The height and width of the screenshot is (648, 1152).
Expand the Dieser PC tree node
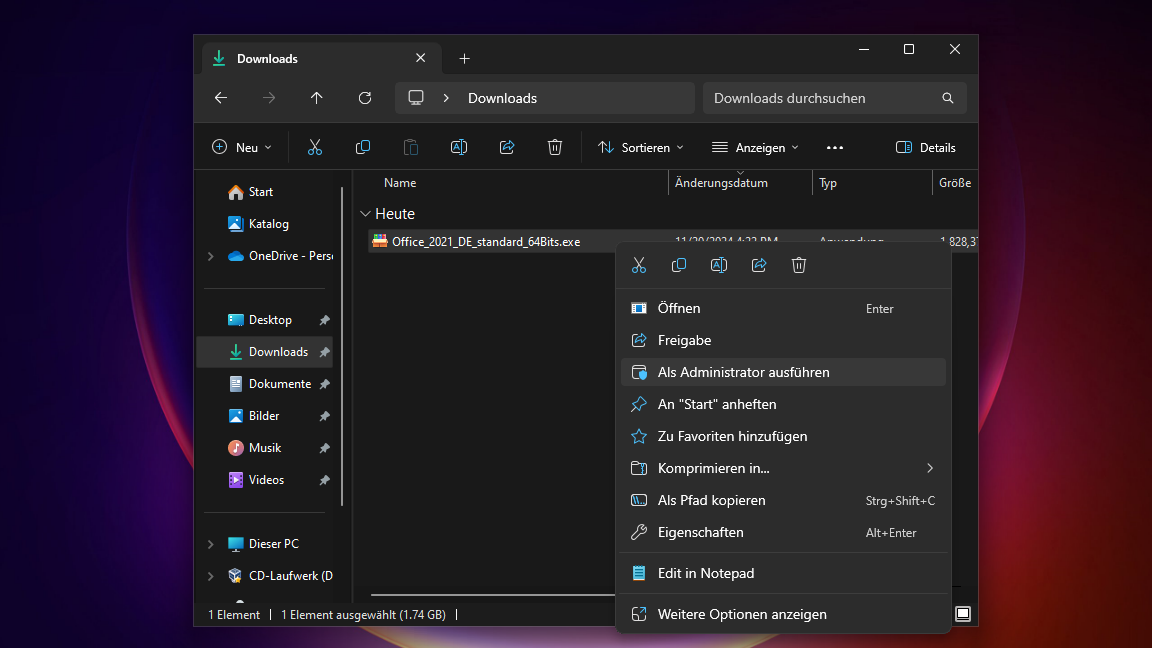210,544
